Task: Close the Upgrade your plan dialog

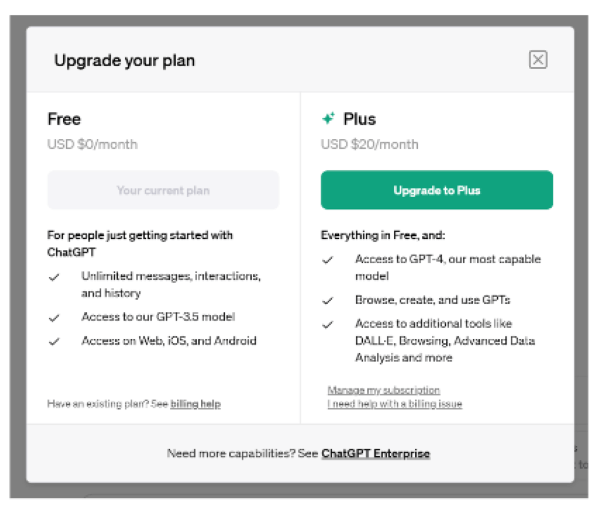Action: 538,60
